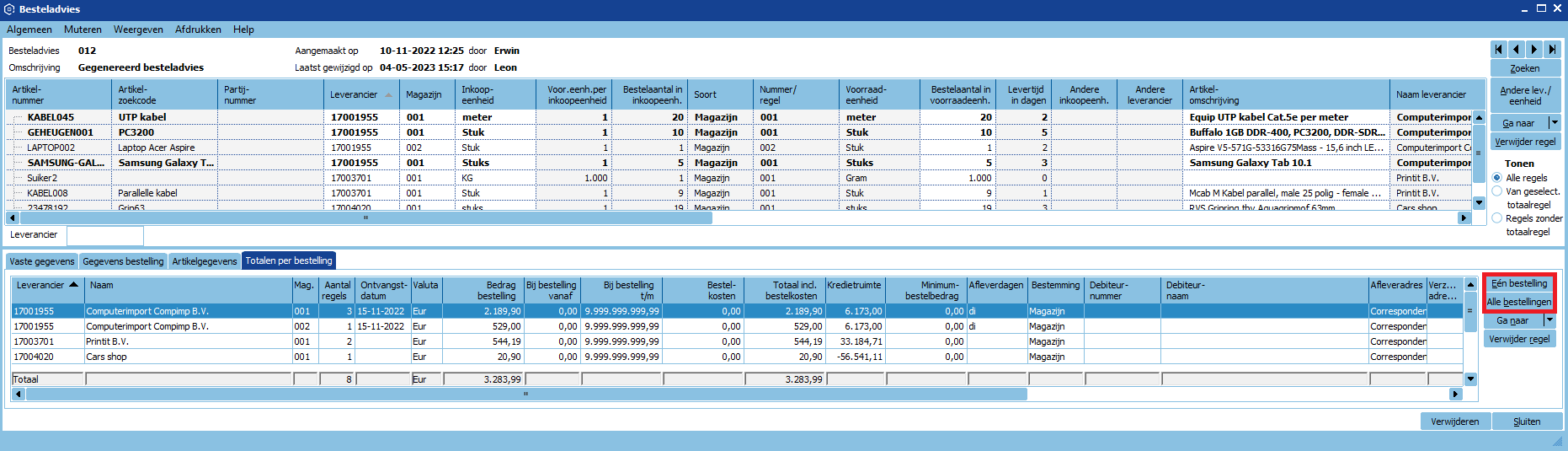This screenshot has height=451, width=1568.
Task: Switch to the Artikelgegevens tab
Action: [x=205, y=261]
